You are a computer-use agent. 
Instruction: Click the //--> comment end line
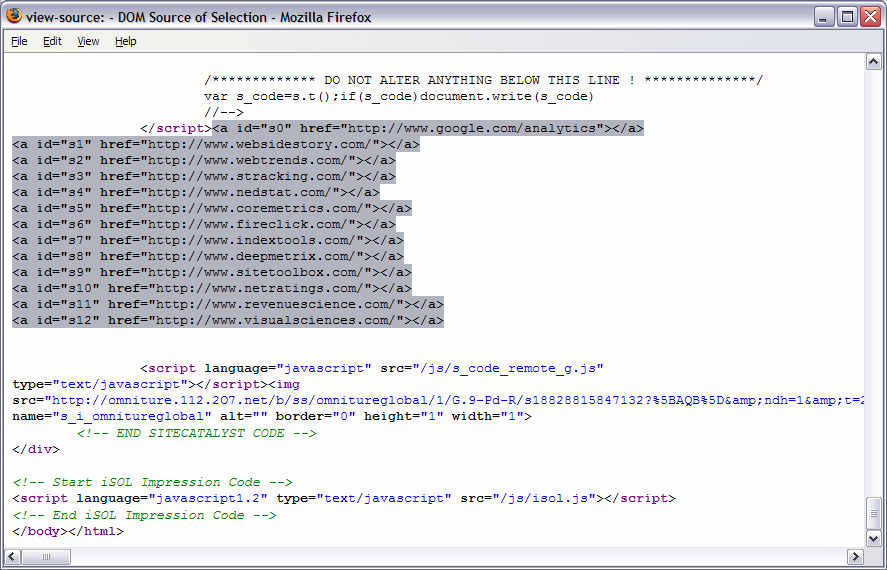tap(224, 113)
